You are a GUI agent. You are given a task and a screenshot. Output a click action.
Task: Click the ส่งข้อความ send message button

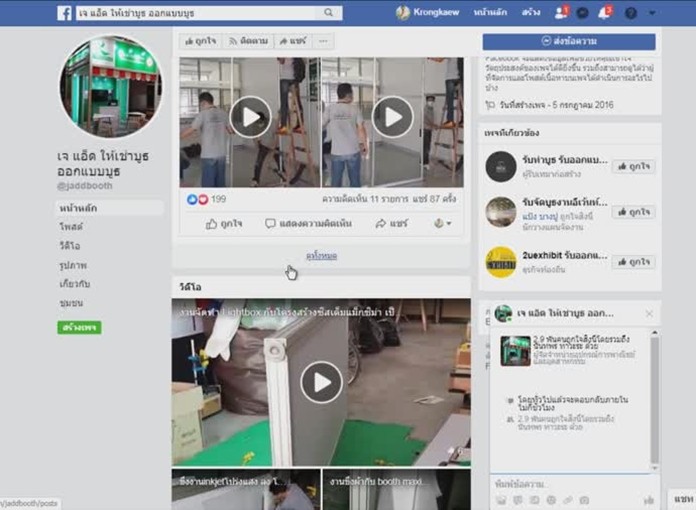coord(569,41)
